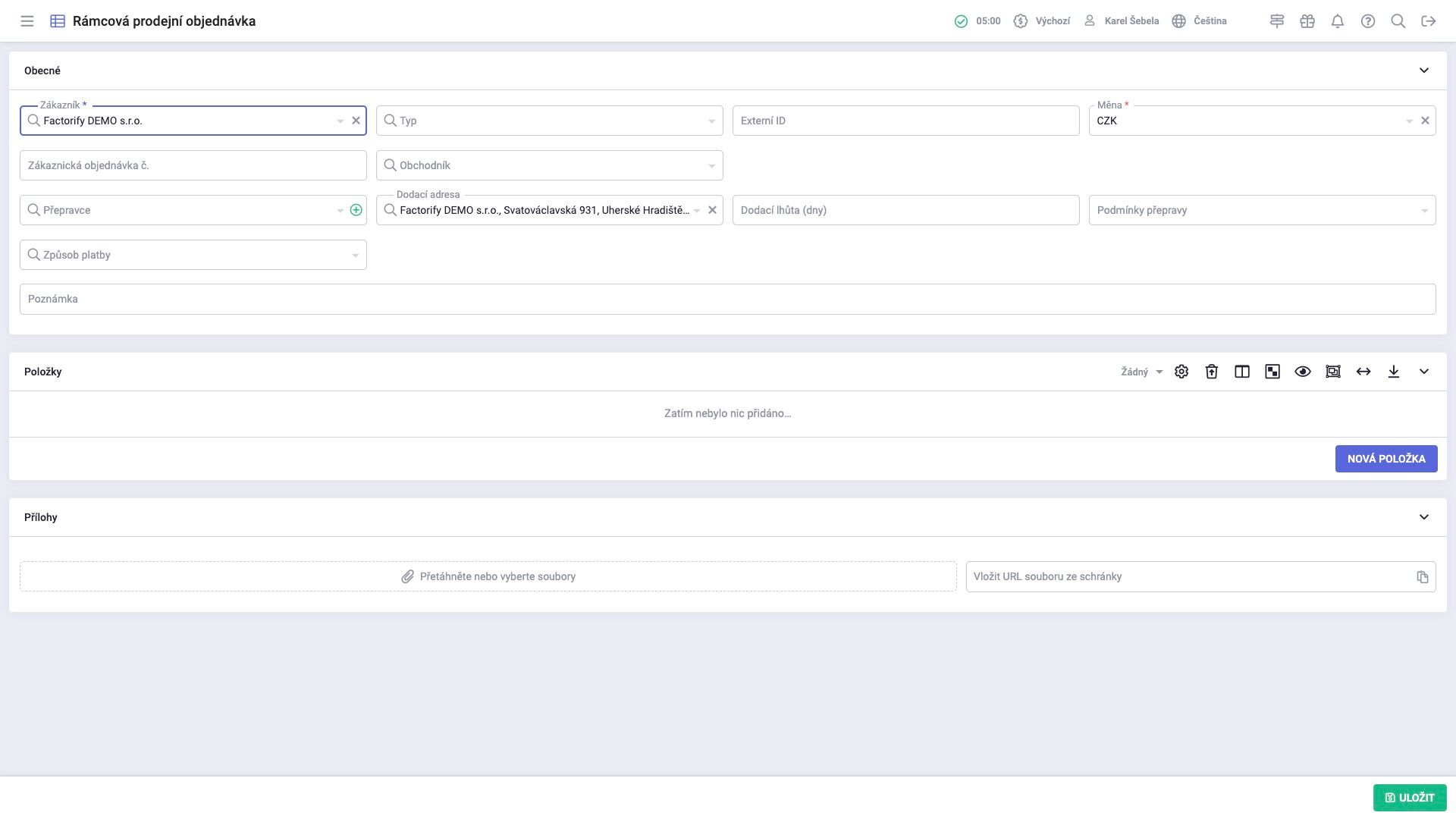Click the green plus next to Přepravce
Viewport: 1456px width, 819px height.
(356, 210)
